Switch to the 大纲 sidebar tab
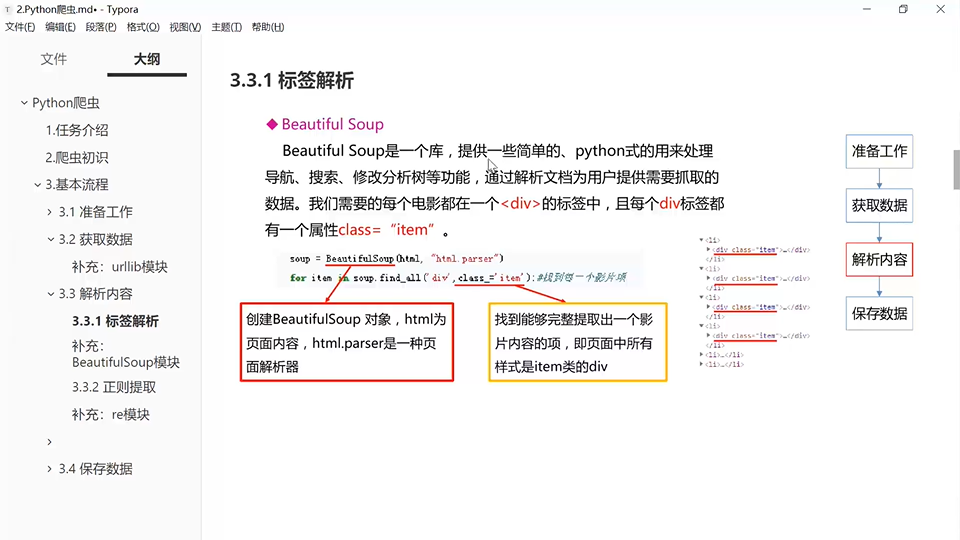The width and height of the screenshot is (960, 540). [x=147, y=59]
